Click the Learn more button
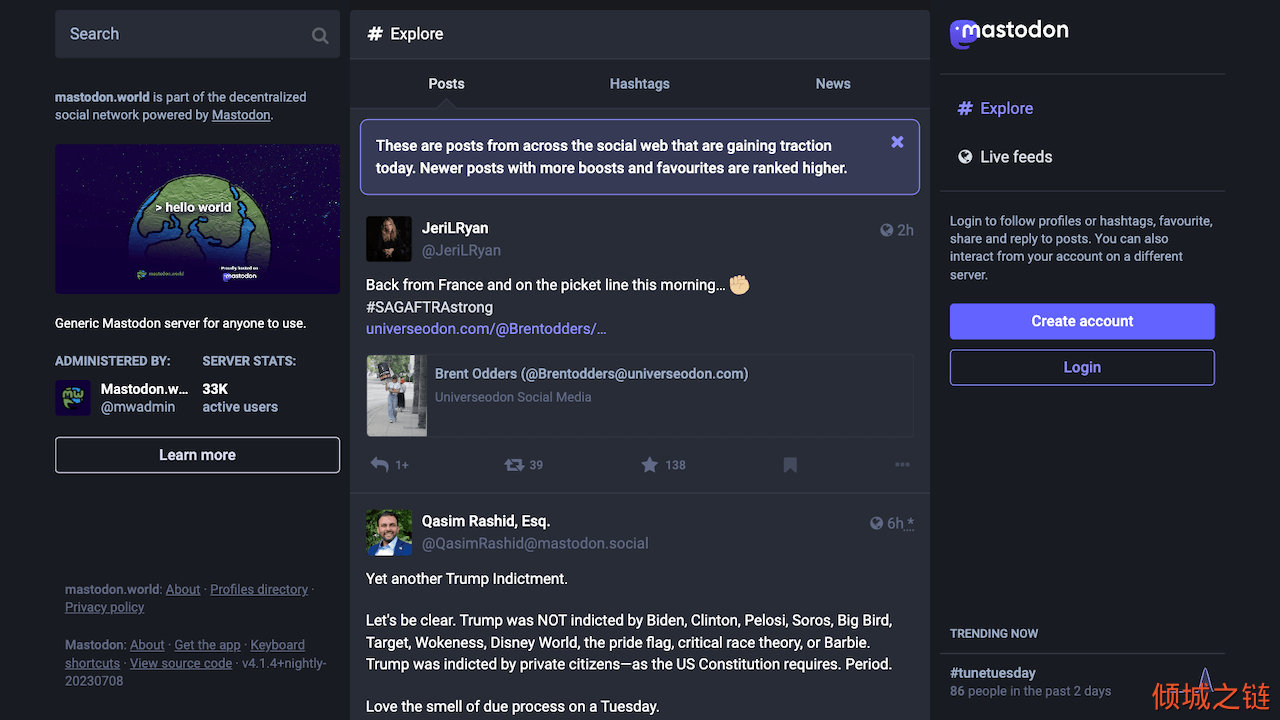 197,455
